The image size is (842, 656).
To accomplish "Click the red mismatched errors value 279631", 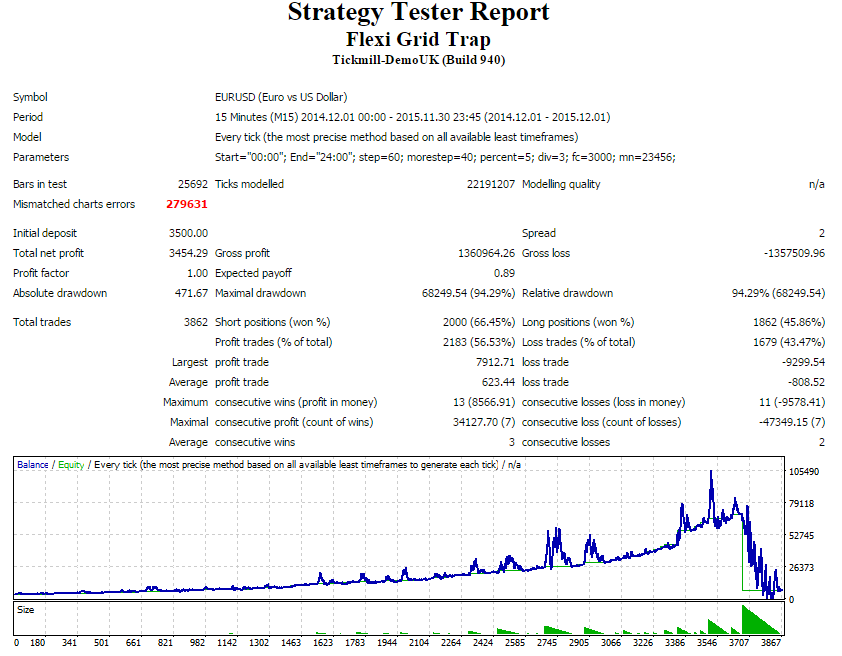I will pyautogui.click(x=186, y=204).
